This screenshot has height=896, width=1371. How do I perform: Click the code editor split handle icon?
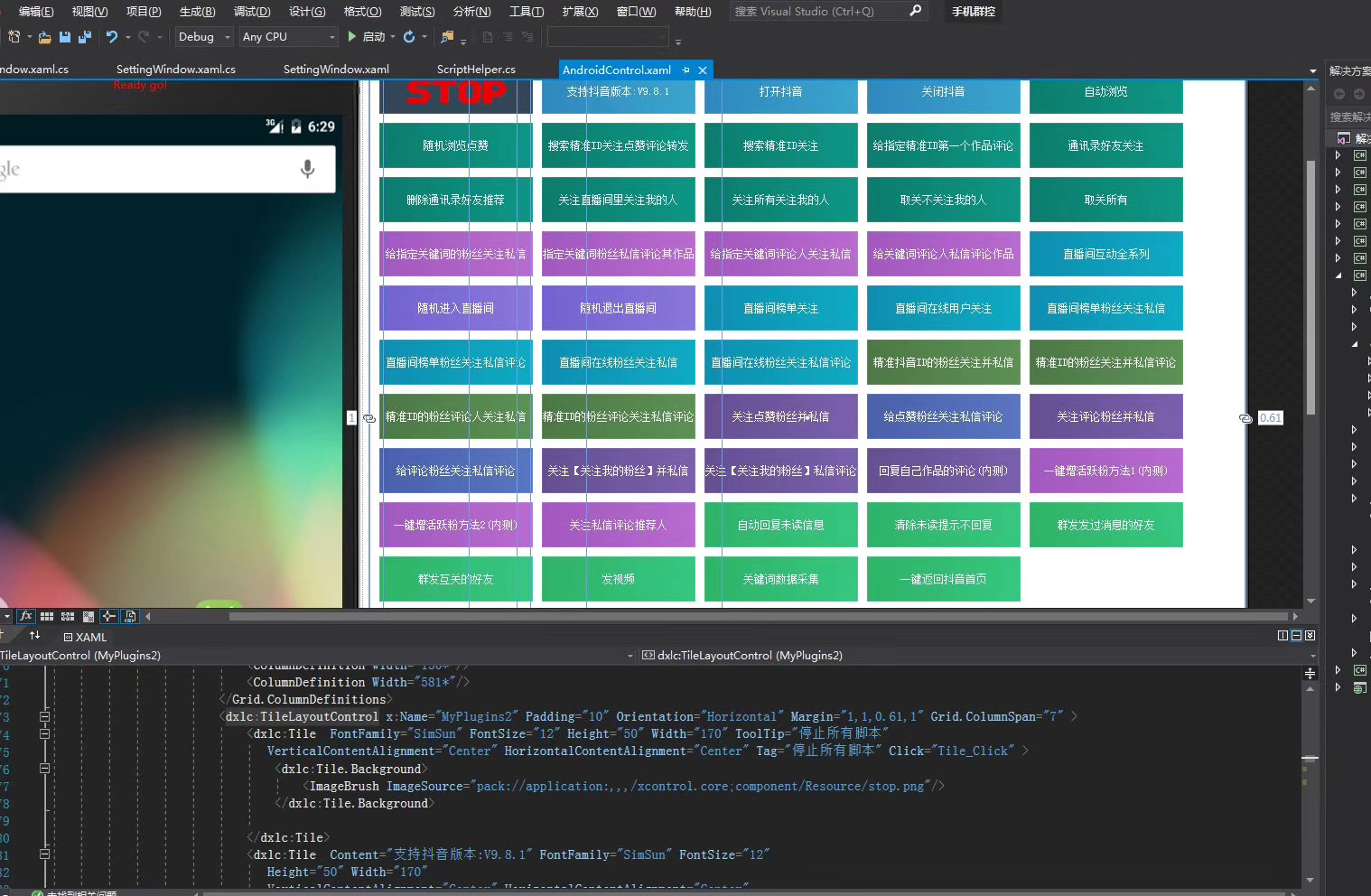pyautogui.click(x=1310, y=673)
